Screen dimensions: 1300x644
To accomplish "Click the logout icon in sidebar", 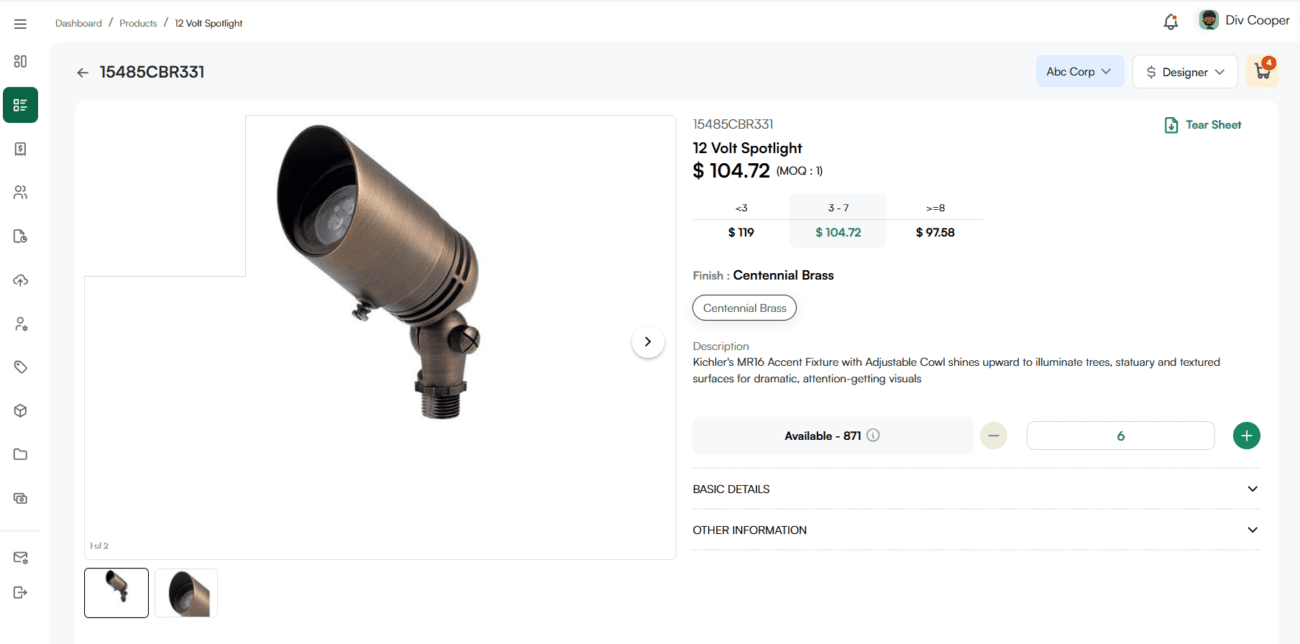I will pos(20,592).
